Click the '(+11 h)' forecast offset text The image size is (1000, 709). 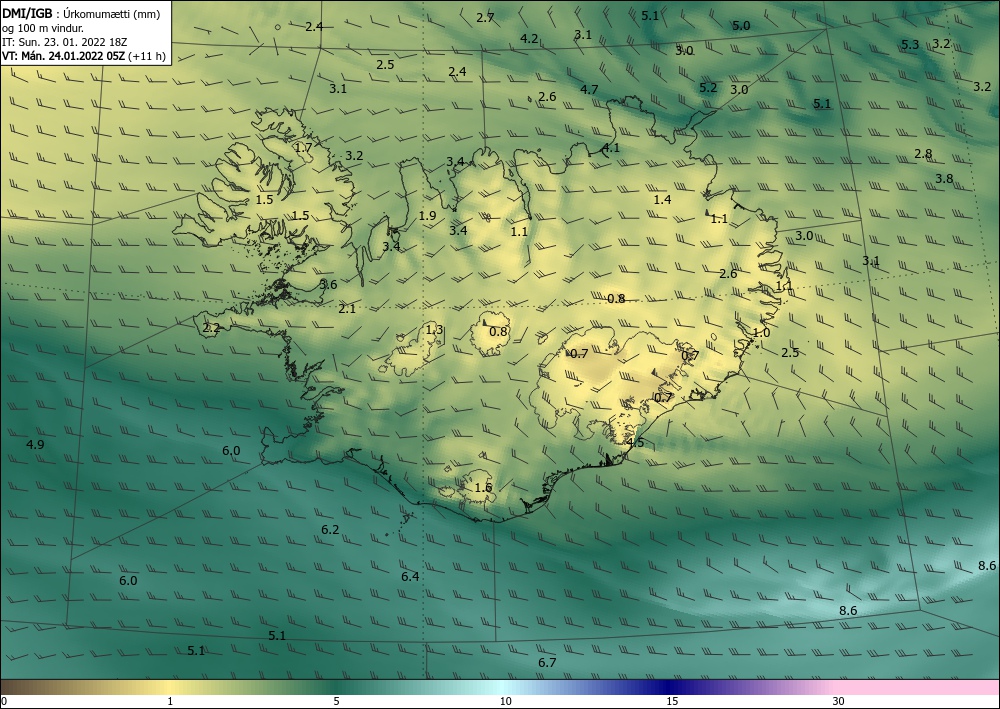pos(147,56)
